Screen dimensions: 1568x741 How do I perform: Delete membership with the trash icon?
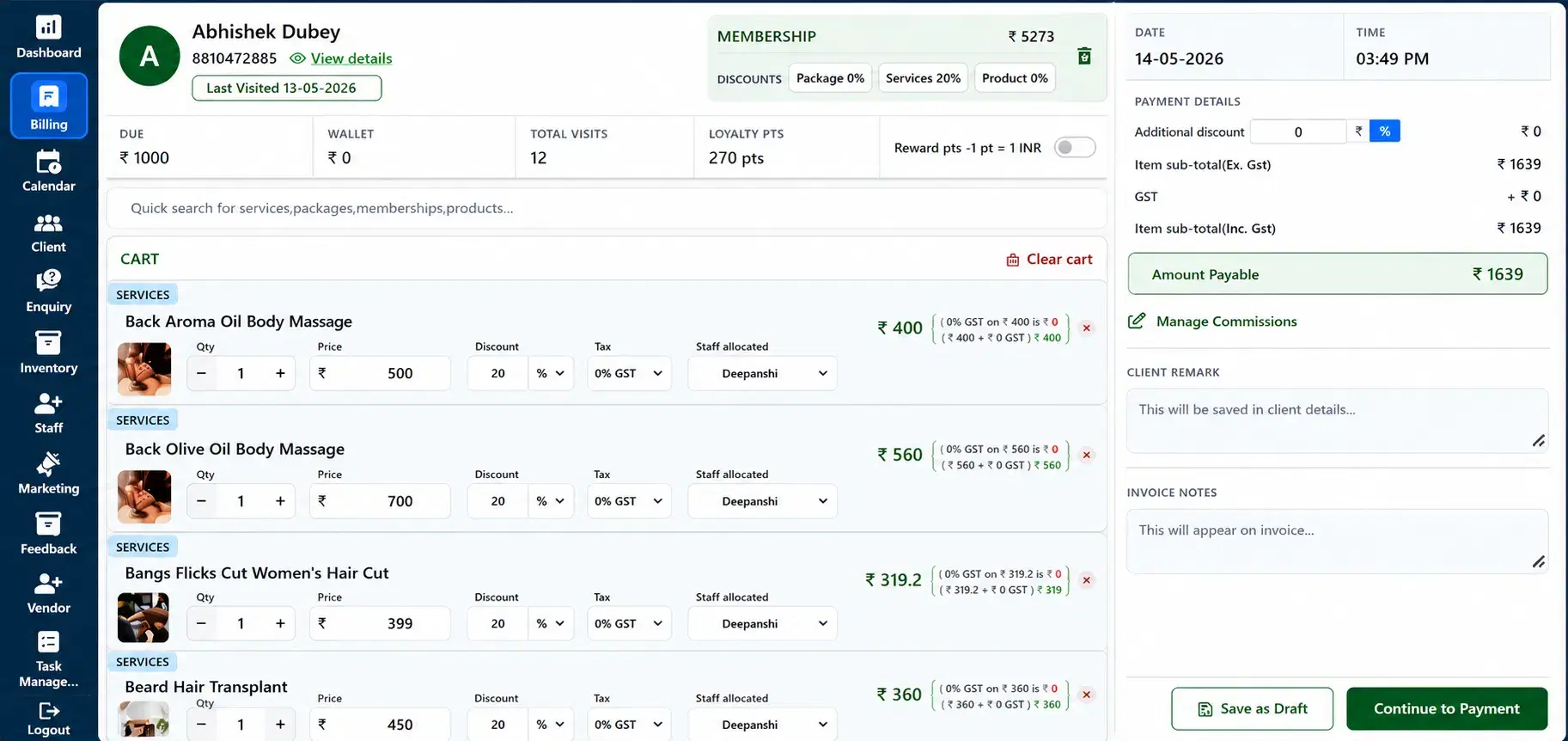(x=1084, y=56)
